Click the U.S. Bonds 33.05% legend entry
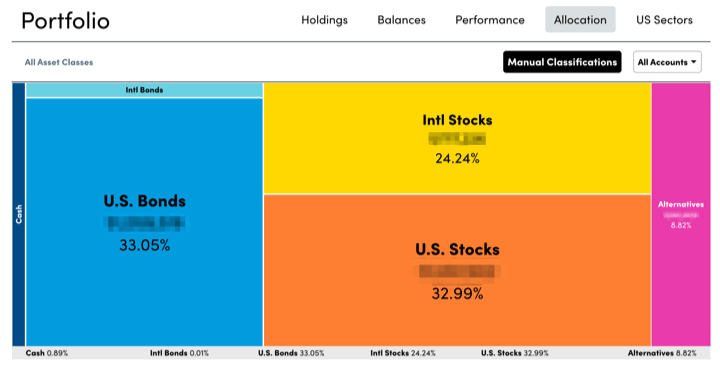 click(x=291, y=353)
